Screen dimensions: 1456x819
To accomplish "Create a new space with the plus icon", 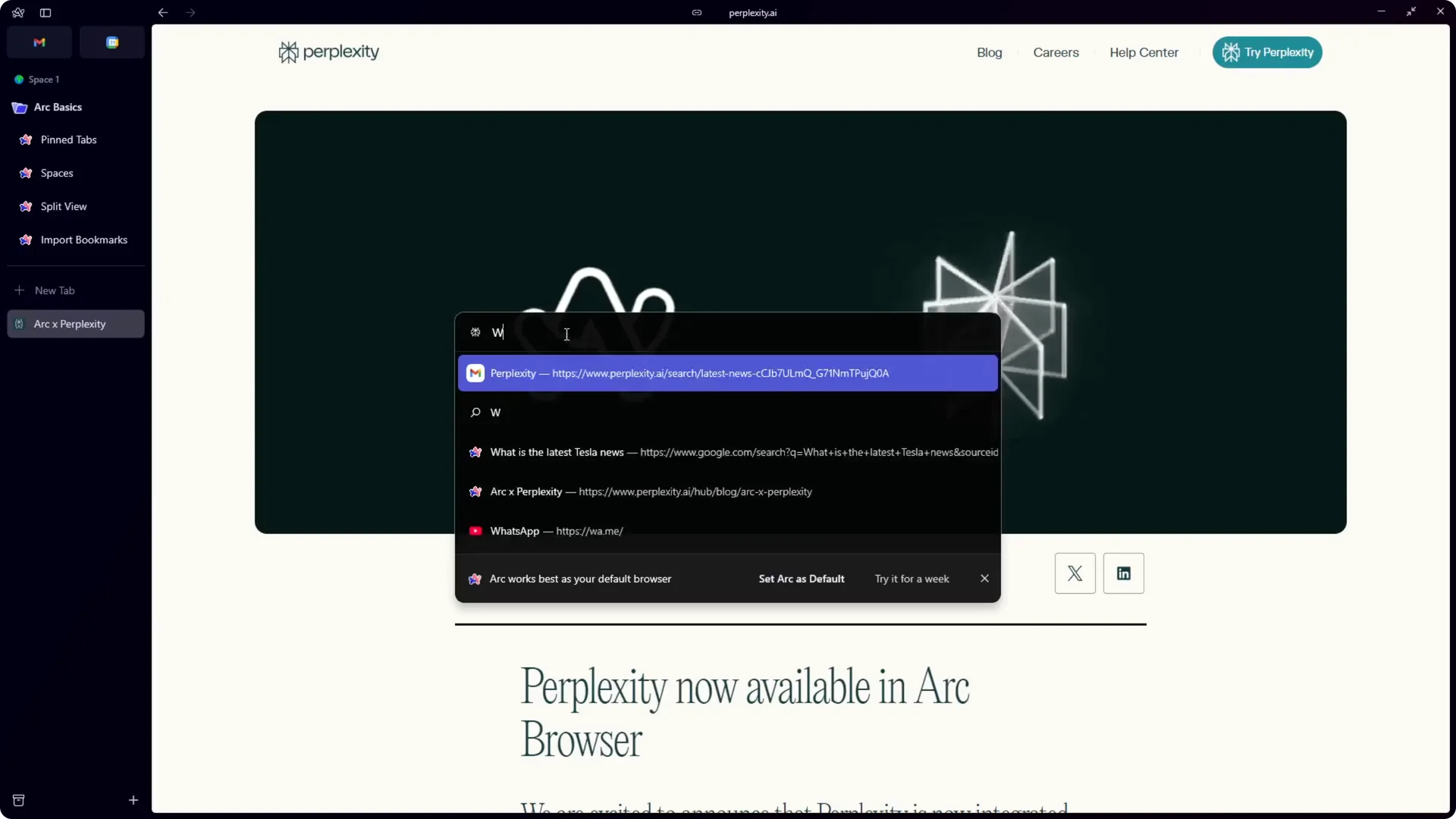I will click(x=133, y=800).
